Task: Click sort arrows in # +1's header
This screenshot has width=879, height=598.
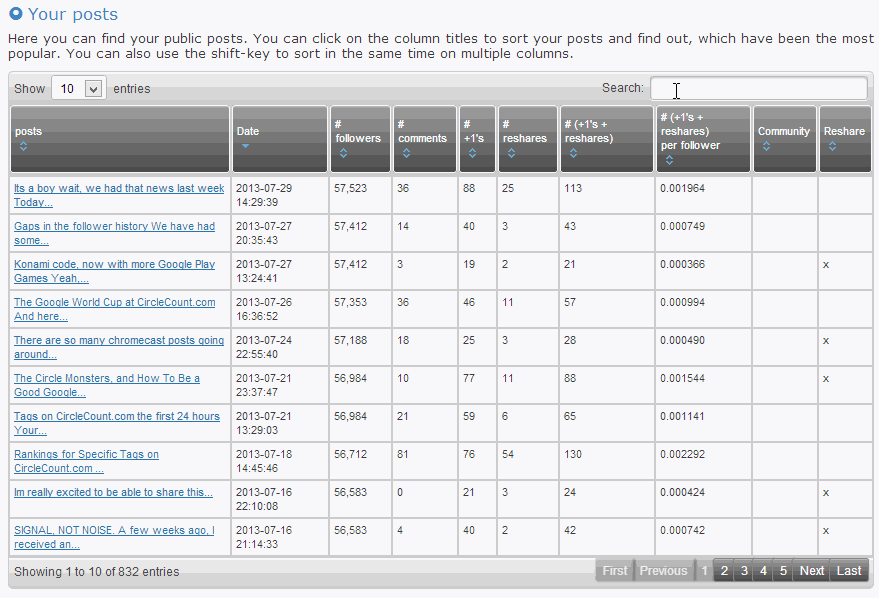Action: point(472,153)
